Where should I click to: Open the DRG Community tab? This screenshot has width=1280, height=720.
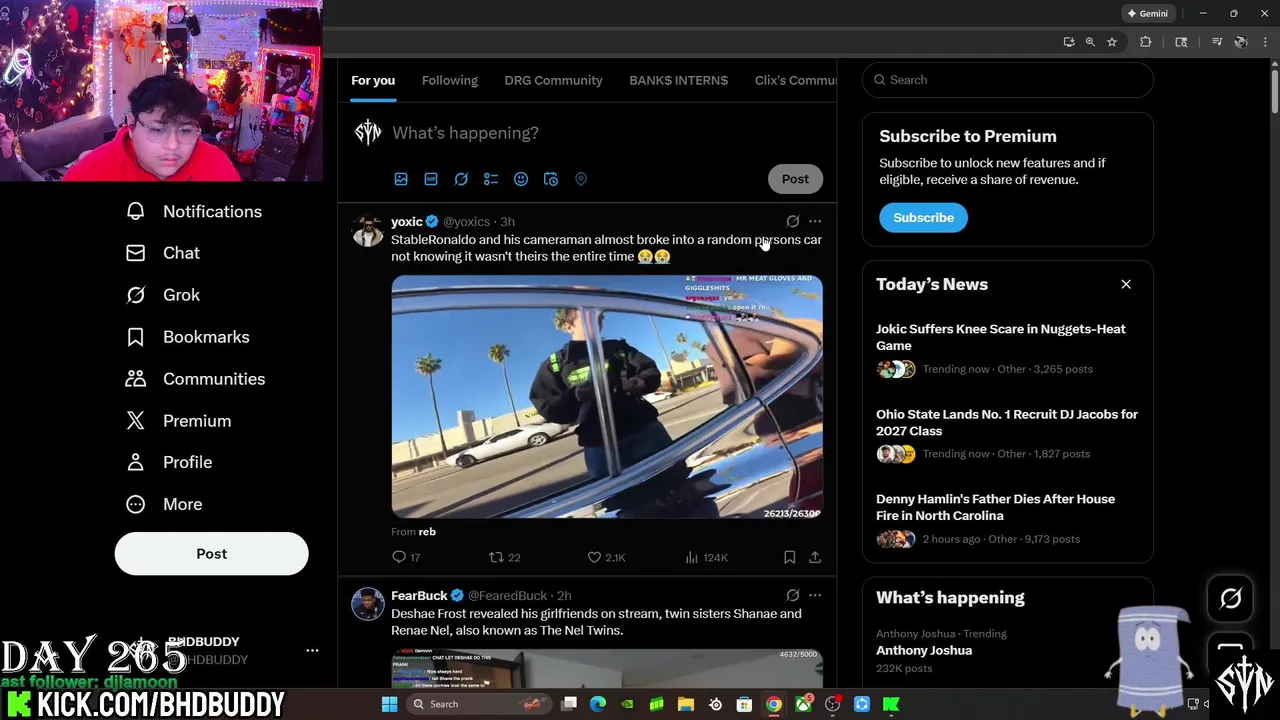tap(553, 80)
